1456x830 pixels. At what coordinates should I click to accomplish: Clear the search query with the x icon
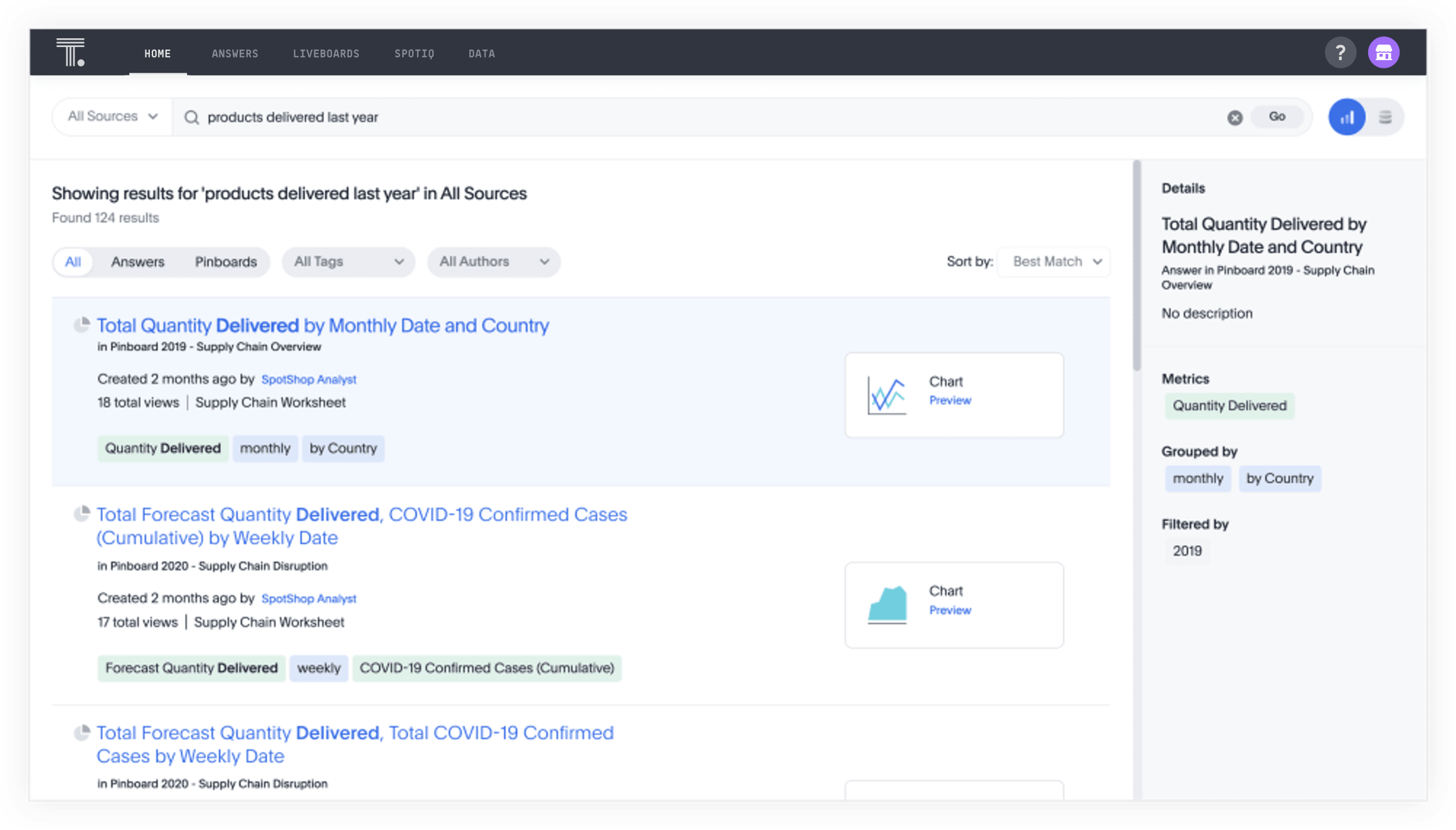(x=1235, y=117)
